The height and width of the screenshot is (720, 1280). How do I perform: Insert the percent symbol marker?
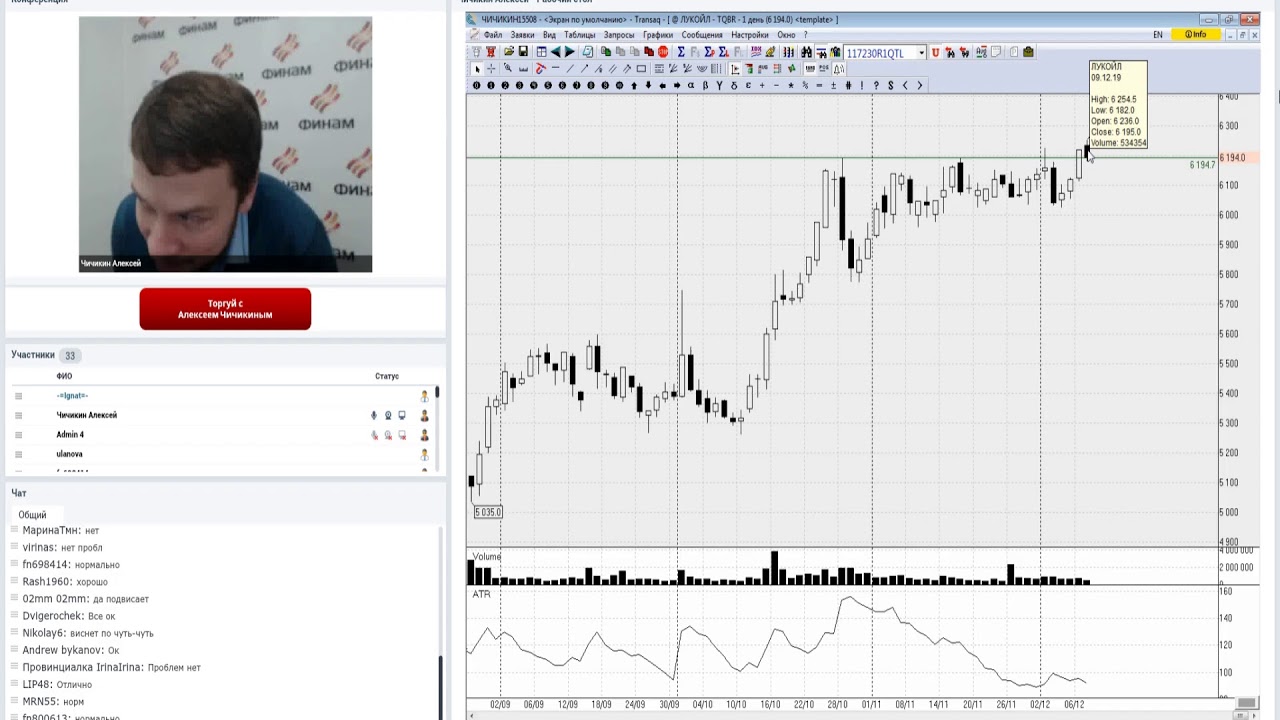click(805, 86)
